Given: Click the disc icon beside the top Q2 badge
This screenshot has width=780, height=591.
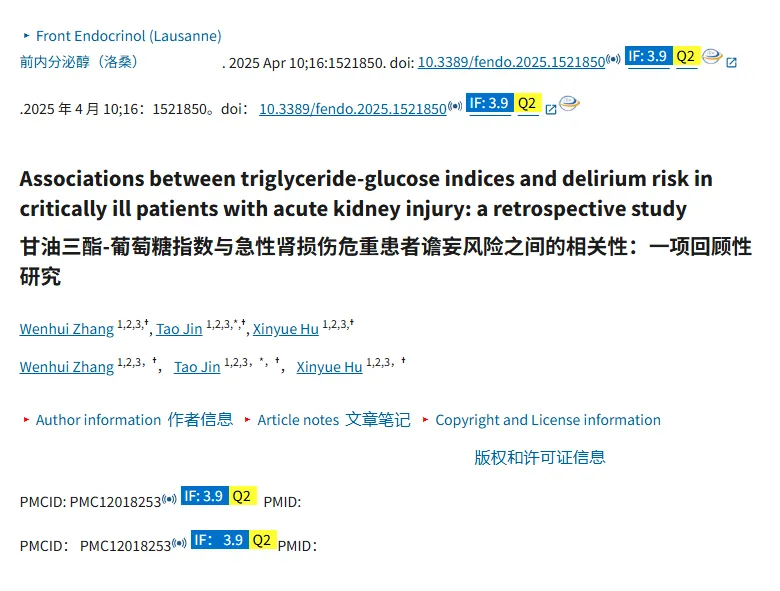Looking at the screenshot, I should pos(712,56).
